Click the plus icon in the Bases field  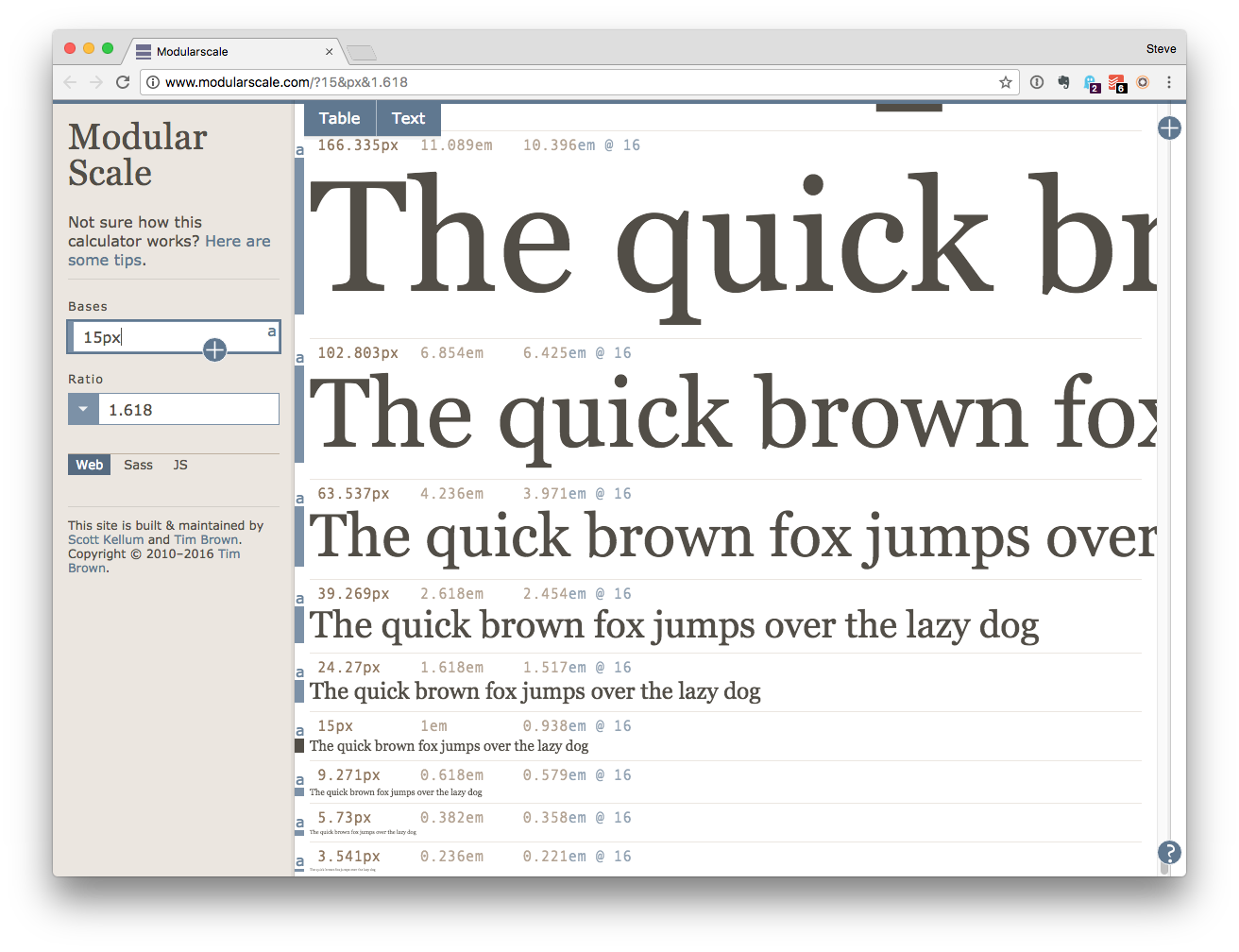[214, 349]
